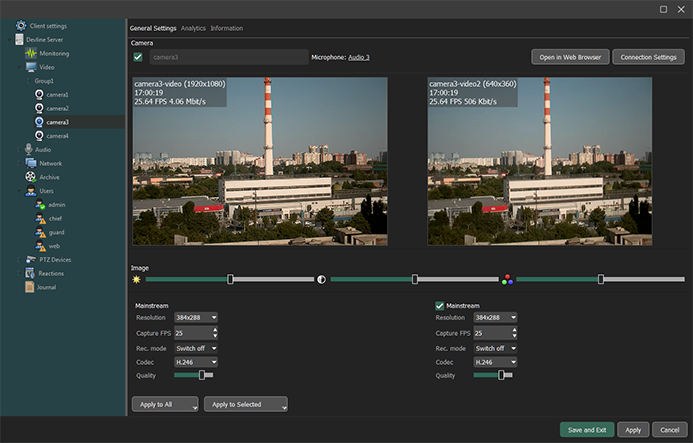
Task: Open left Rec. mode Switch off dropdown
Action: pyautogui.click(x=196, y=348)
